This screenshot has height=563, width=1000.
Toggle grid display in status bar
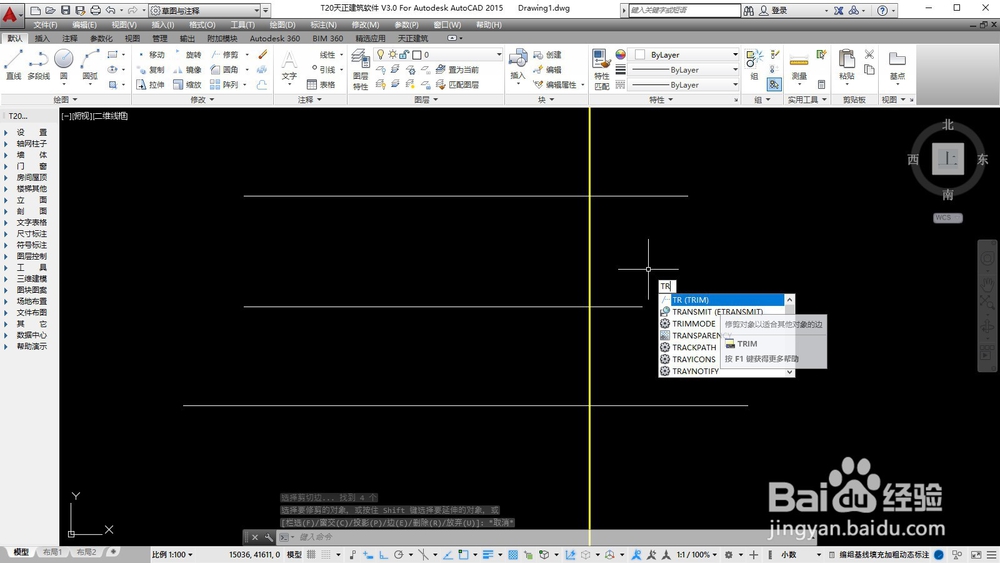click(x=311, y=555)
